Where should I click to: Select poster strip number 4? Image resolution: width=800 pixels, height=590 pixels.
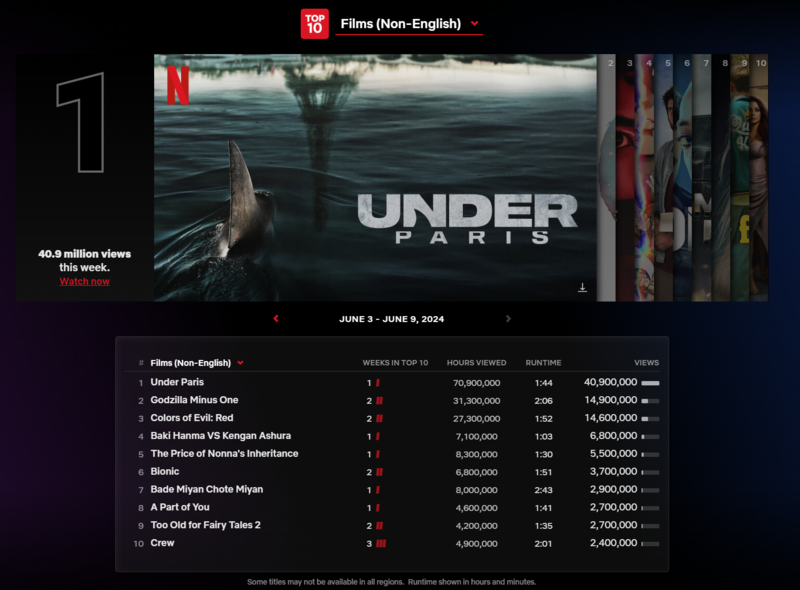pyautogui.click(x=645, y=178)
